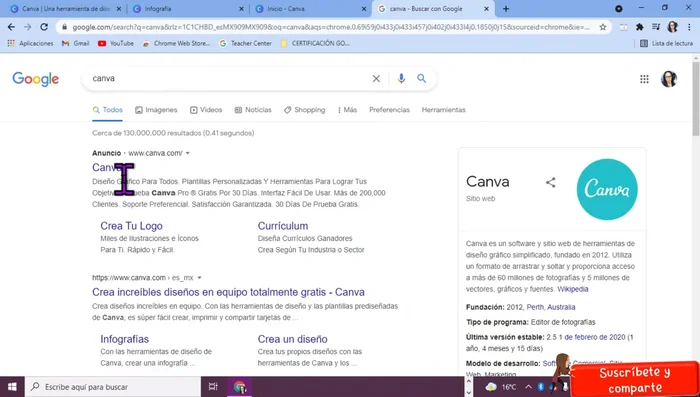Open Task View in the taskbar
Image resolution: width=700 pixels, height=397 pixels.
coord(213,387)
